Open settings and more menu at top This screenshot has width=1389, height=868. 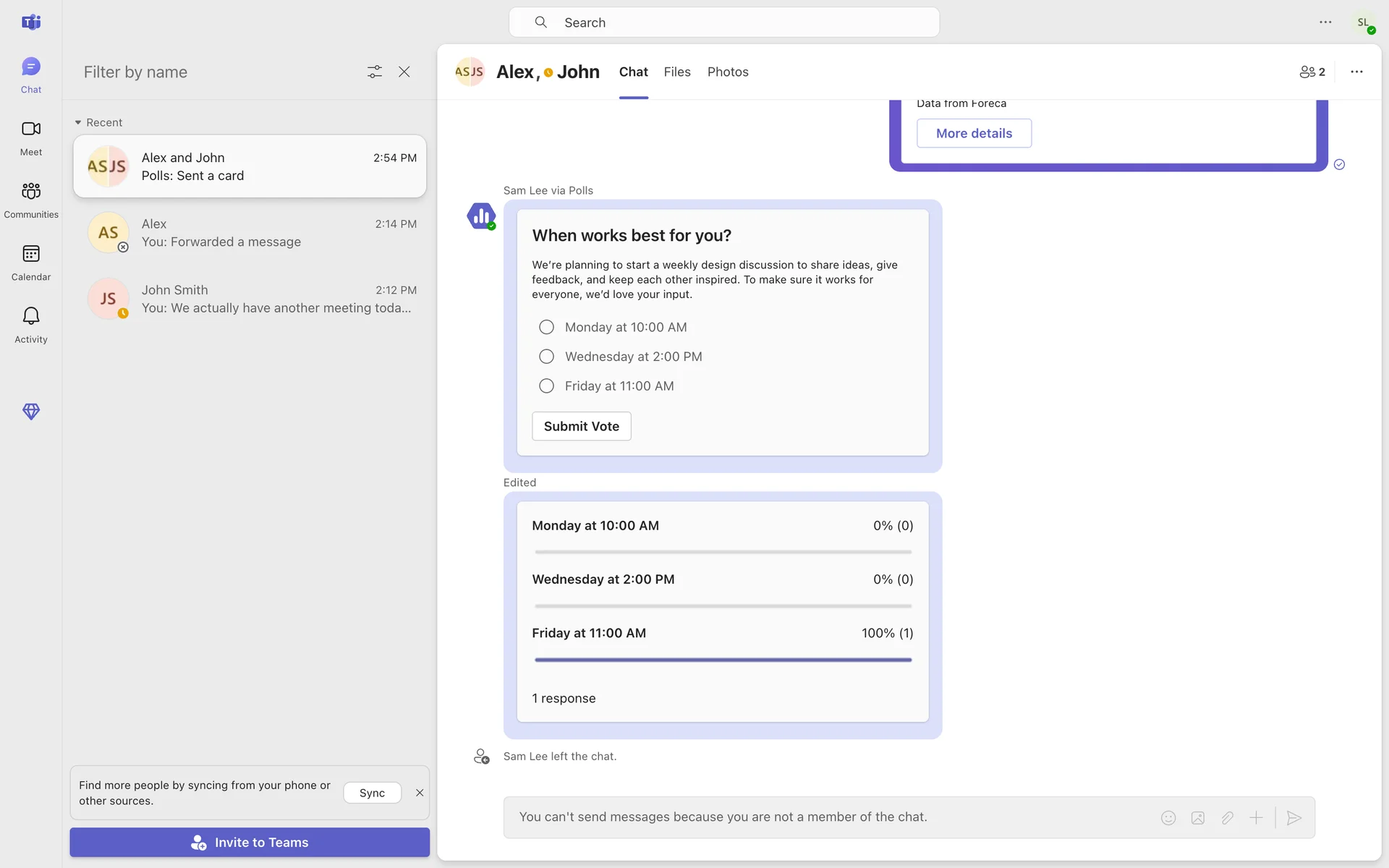1325,22
